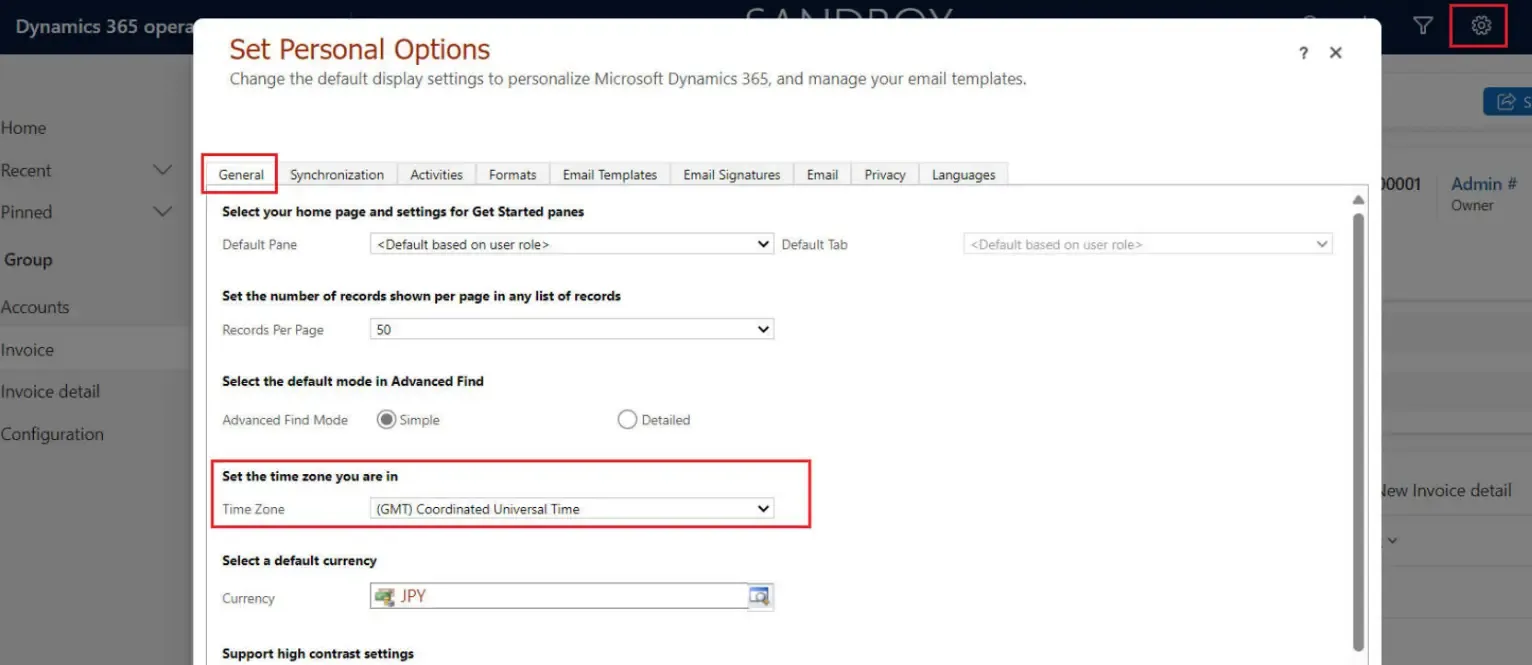This screenshot has height=665, width=1532.
Task: Open Configuration in the sidebar
Action: pos(52,434)
